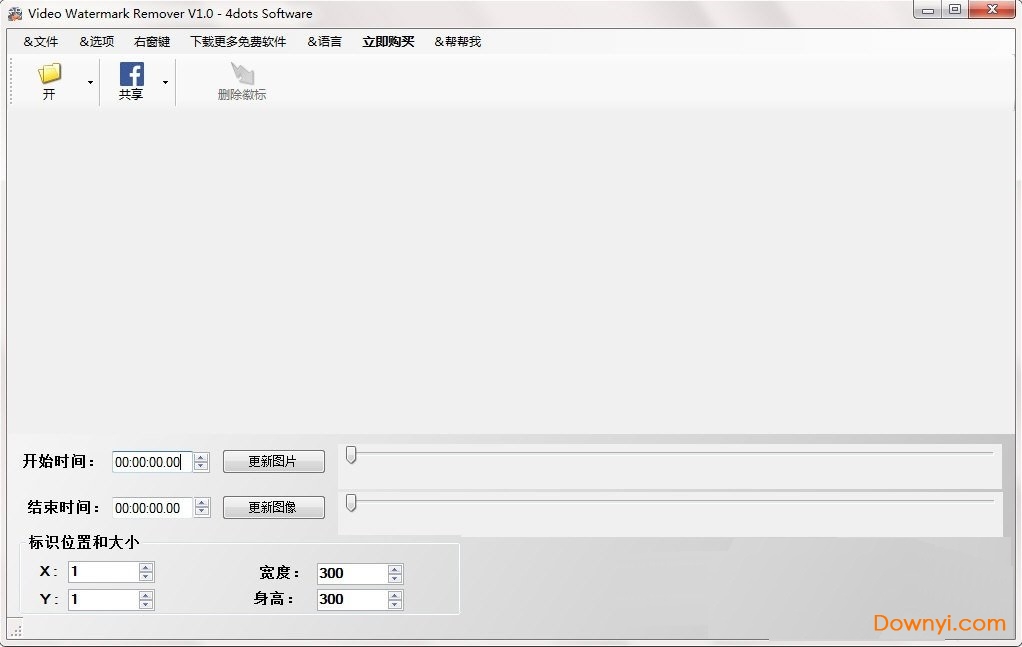
Task: Open the 文件 menu
Action: click(40, 41)
